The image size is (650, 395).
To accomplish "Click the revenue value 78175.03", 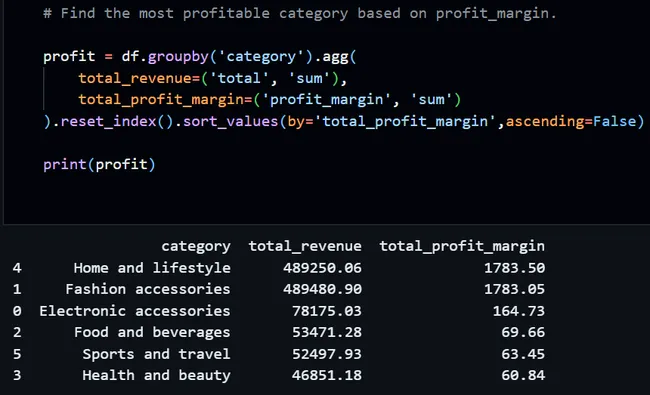I will (x=327, y=311).
